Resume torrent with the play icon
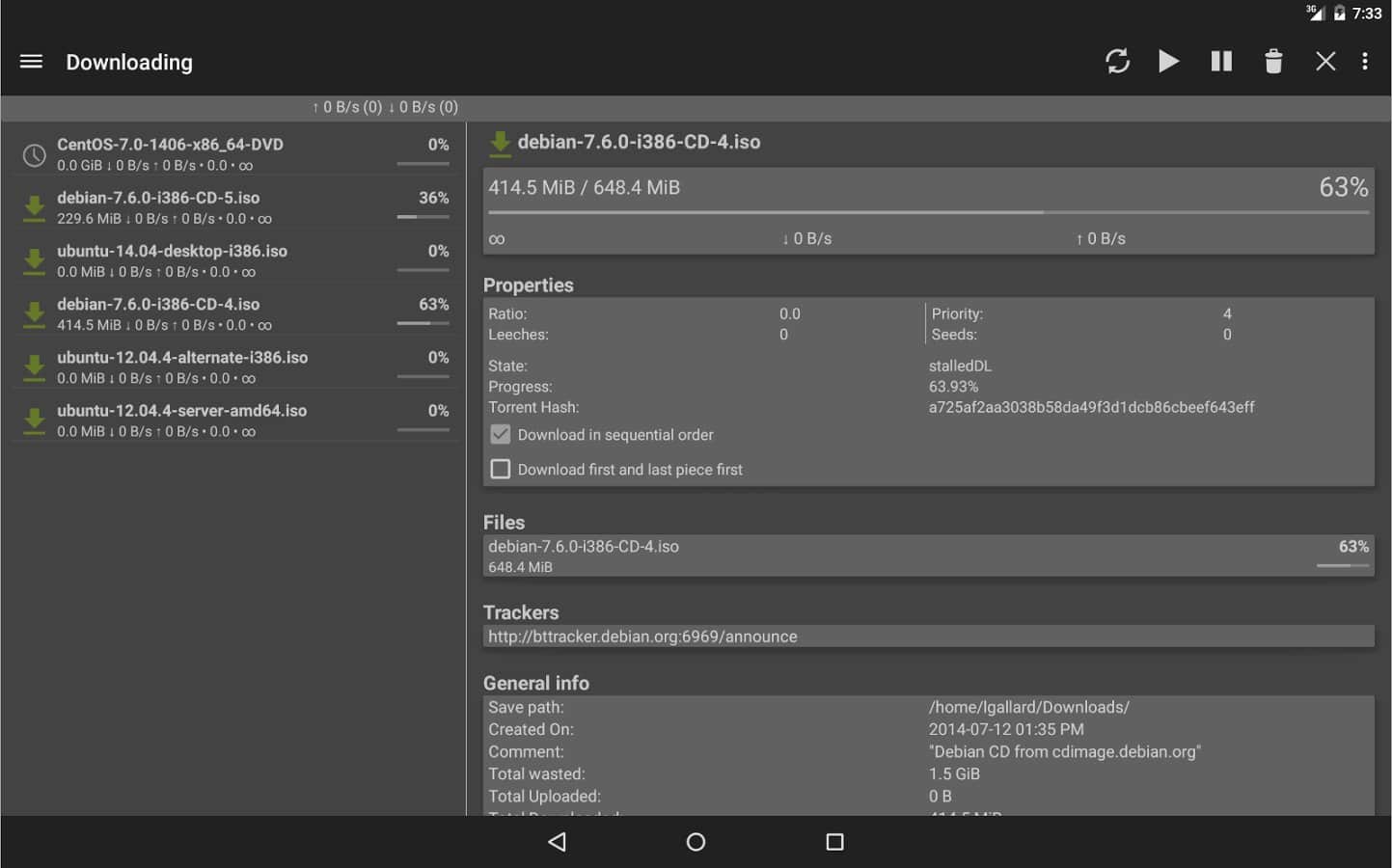This screenshot has height=868, width=1392. [x=1168, y=62]
